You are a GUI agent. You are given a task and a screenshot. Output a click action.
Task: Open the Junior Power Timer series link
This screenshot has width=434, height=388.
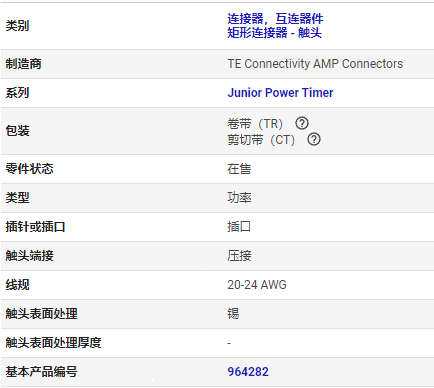(280, 93)
